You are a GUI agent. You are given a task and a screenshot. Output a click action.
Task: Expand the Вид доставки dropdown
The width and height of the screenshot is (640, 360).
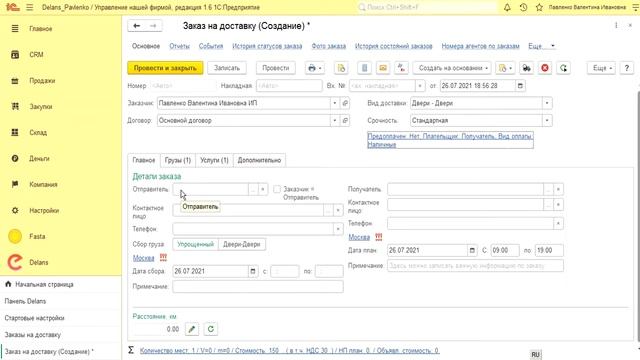coord(547,103)
